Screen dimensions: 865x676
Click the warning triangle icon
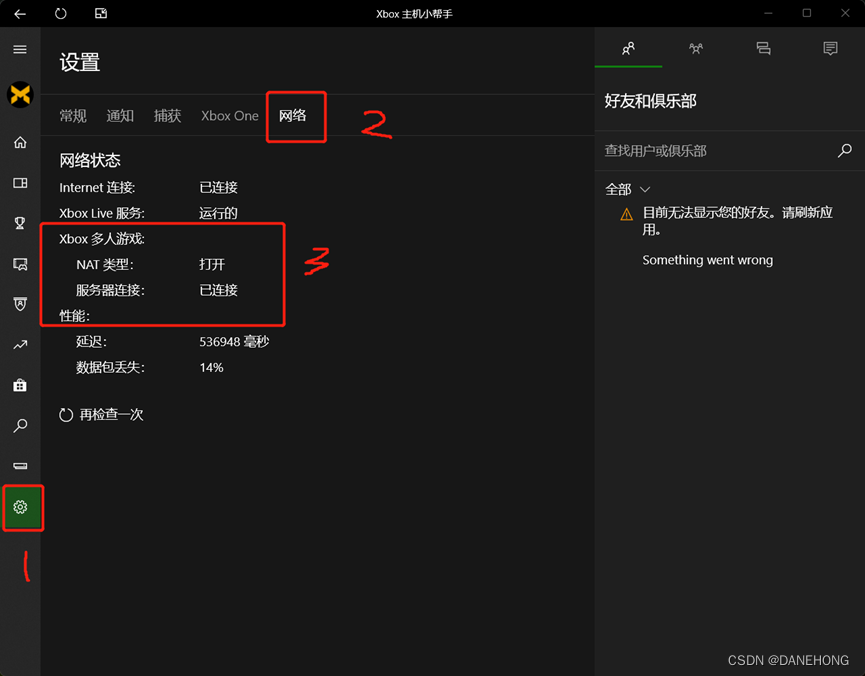(x=626, y=214)
